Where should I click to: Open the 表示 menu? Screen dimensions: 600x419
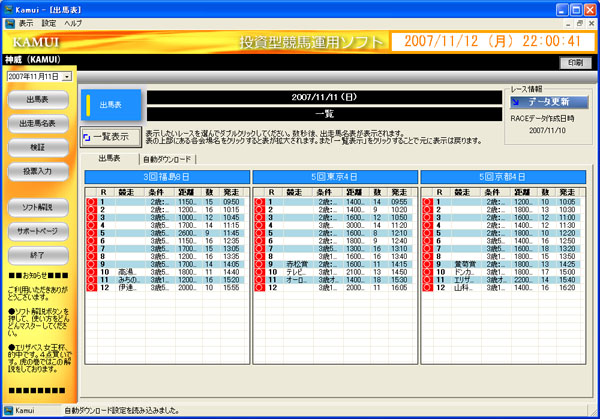click(x=26, y=22)
